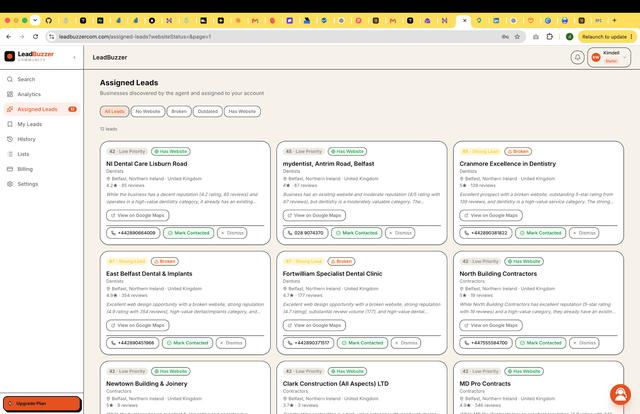This screenshot has height=414, width=640.
Task: Click the LeadBuzzer logo
Action: click(x=29, y=56)
